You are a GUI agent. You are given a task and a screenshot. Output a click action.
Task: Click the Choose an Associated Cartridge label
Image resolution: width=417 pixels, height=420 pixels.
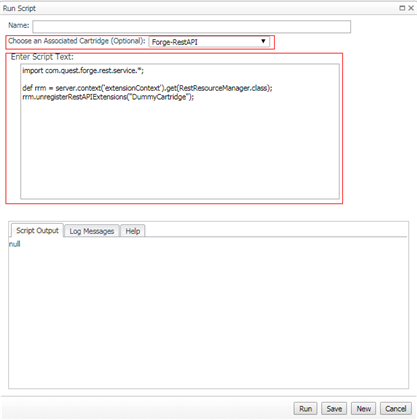(x=77, y=41)
